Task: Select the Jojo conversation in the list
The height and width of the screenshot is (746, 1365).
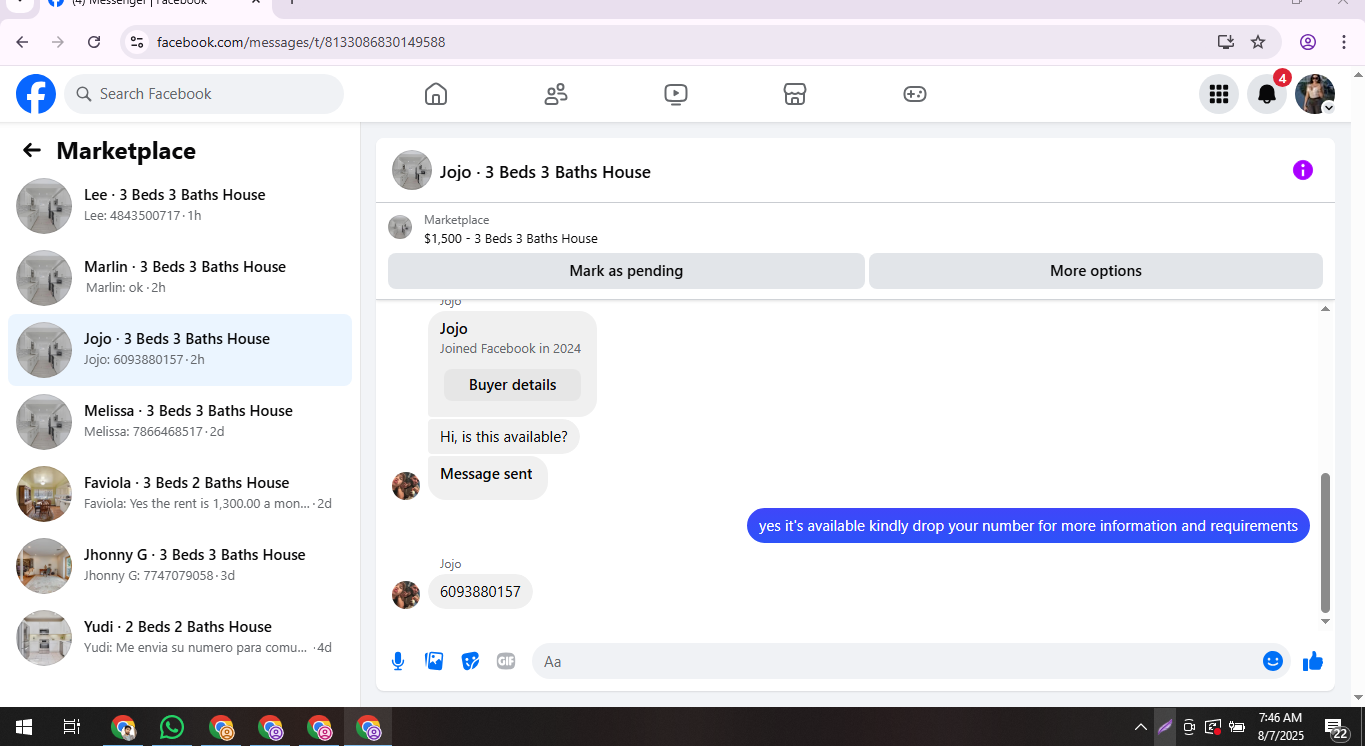Action: [180, 350]
